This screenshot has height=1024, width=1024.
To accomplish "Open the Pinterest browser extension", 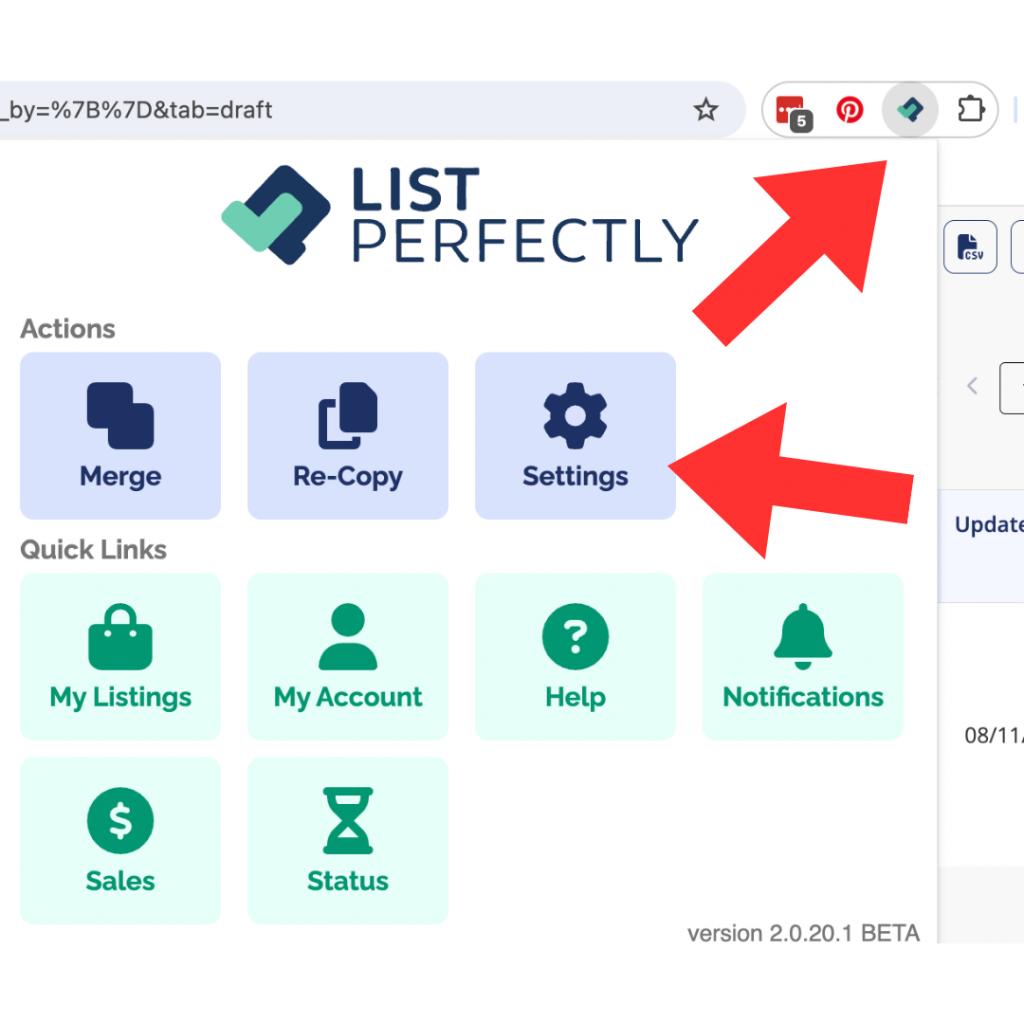I will (850, 110).
